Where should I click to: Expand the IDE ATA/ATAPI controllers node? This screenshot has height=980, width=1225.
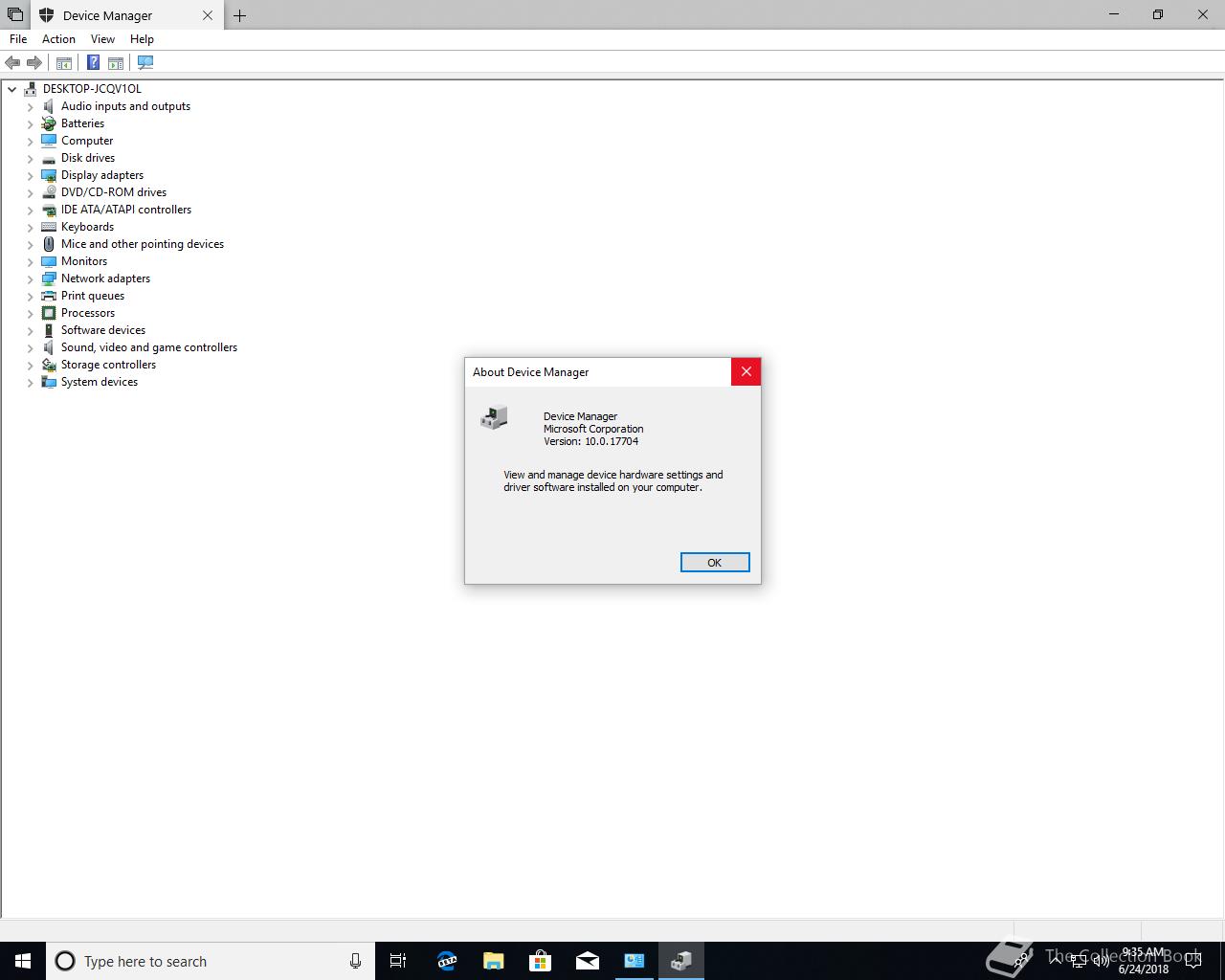click(30, 210)
